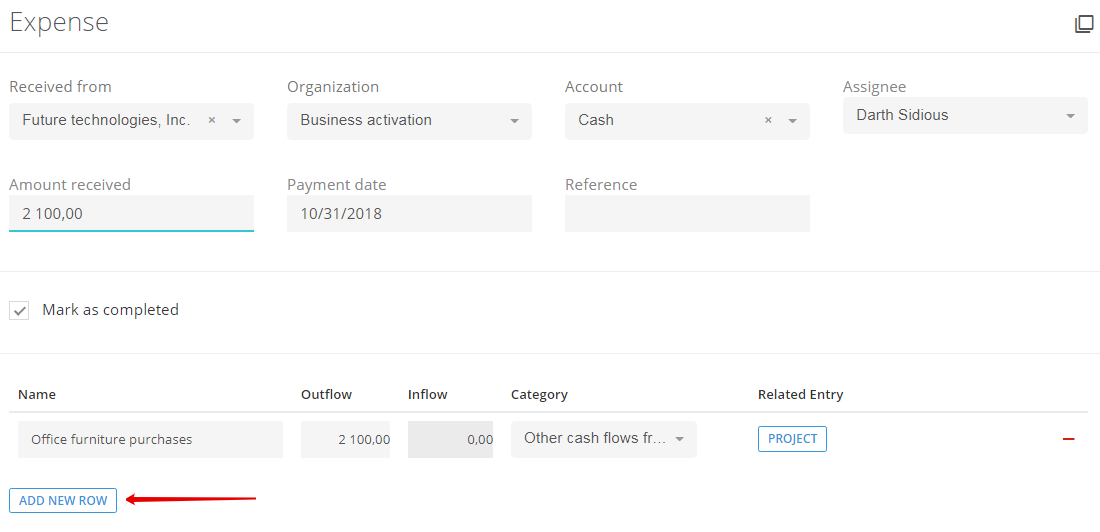Click the ADD NEW ROW button
The image size is (1100, 532).
click(x=63, y=500)
